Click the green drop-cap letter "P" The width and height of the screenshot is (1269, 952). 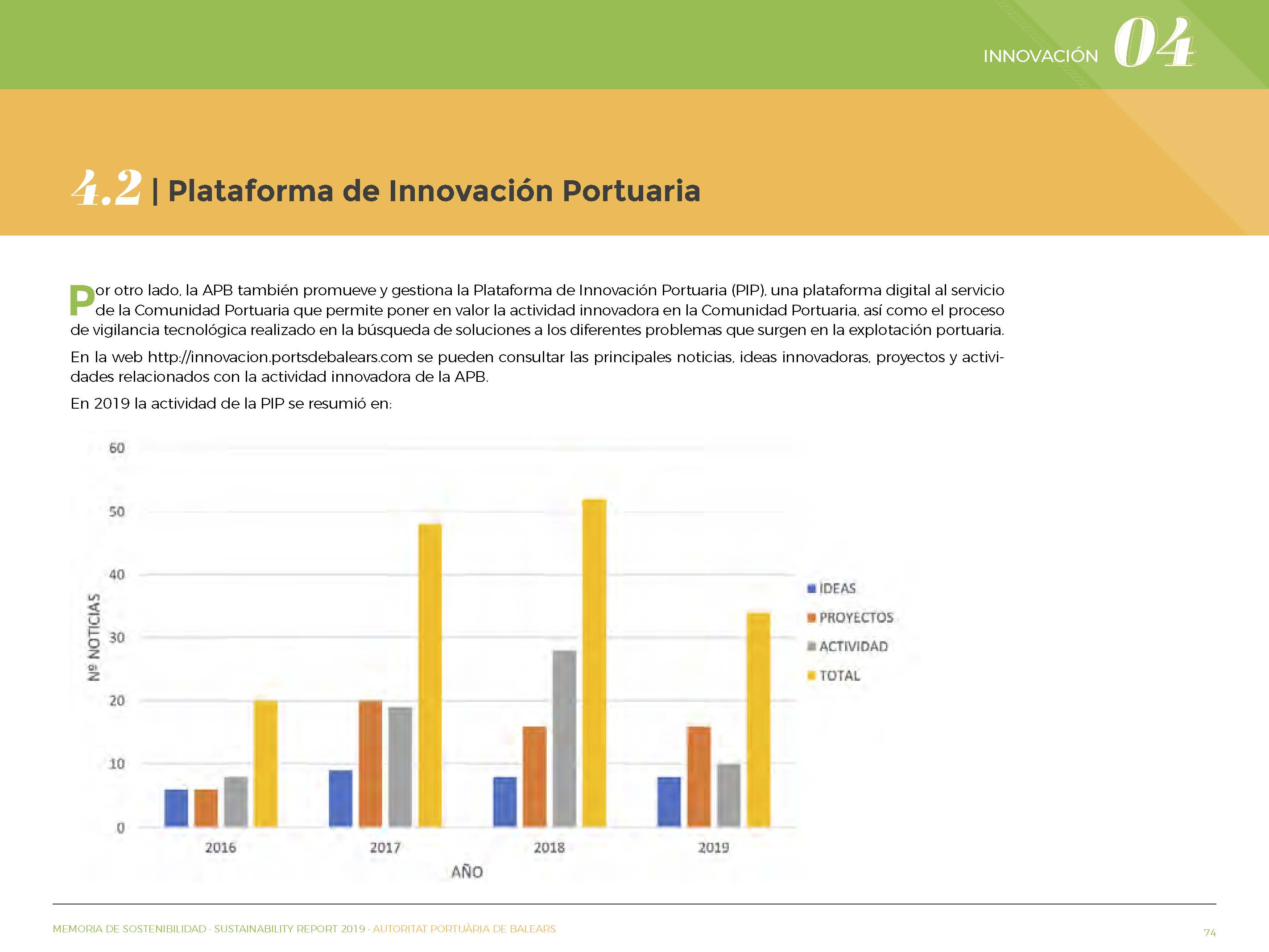click(x=82, y=300)
